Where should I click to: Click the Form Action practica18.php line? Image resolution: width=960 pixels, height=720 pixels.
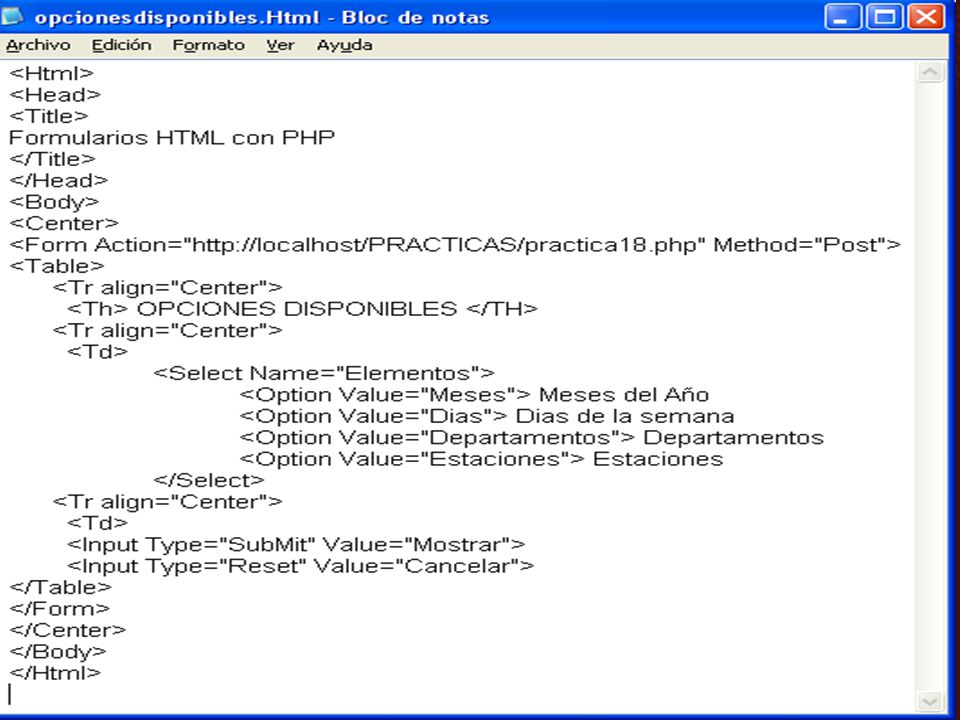455,245
